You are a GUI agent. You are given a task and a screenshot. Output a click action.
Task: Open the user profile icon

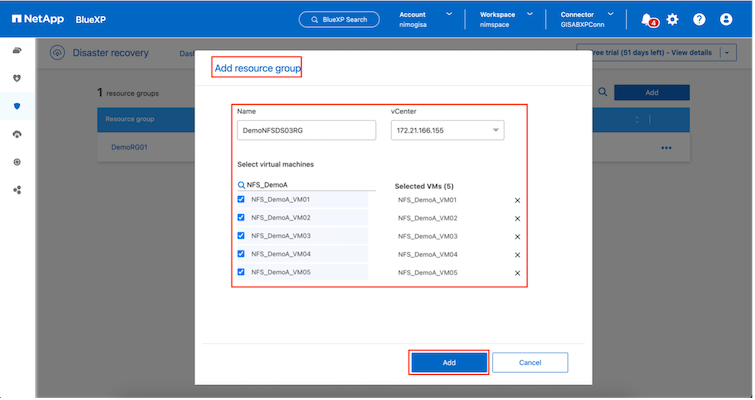point(726,19)
